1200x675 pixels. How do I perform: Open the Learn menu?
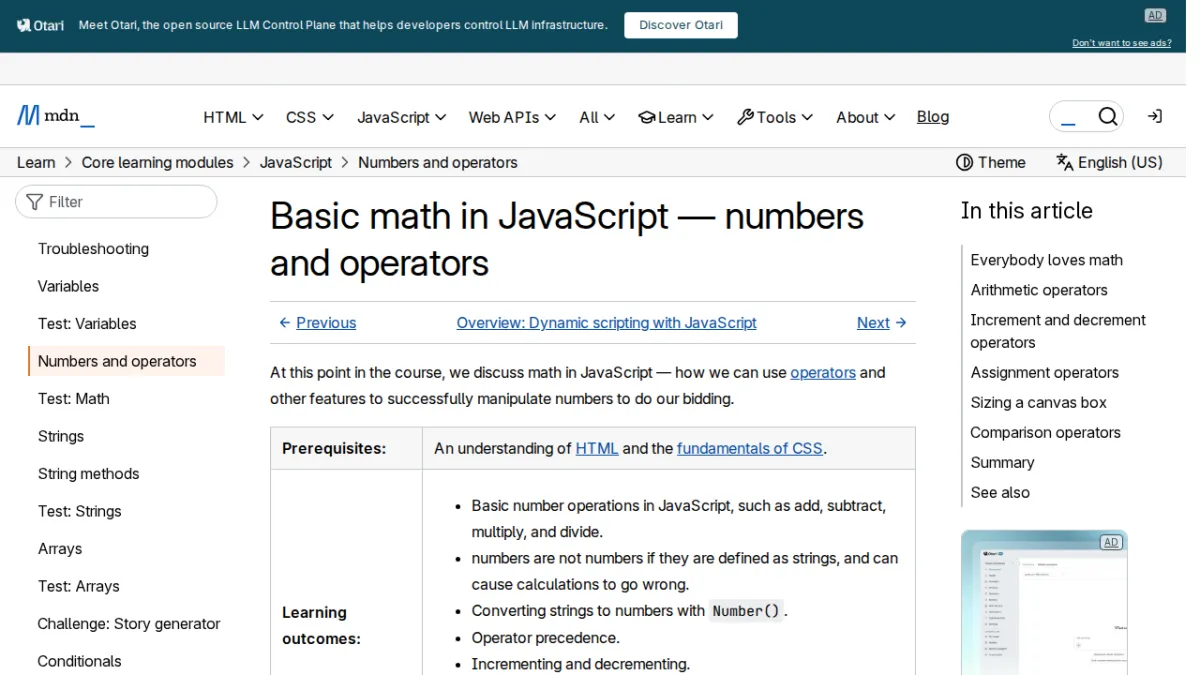click(676, 117)
